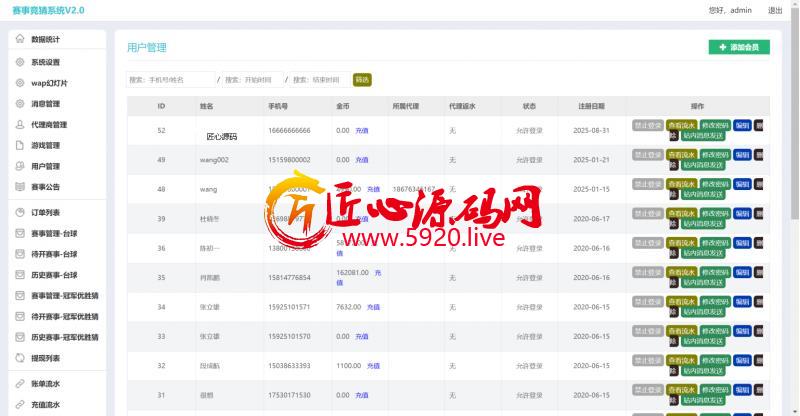Click the 开始时间 search date field

pyautogui.click(x=252, y=79)
